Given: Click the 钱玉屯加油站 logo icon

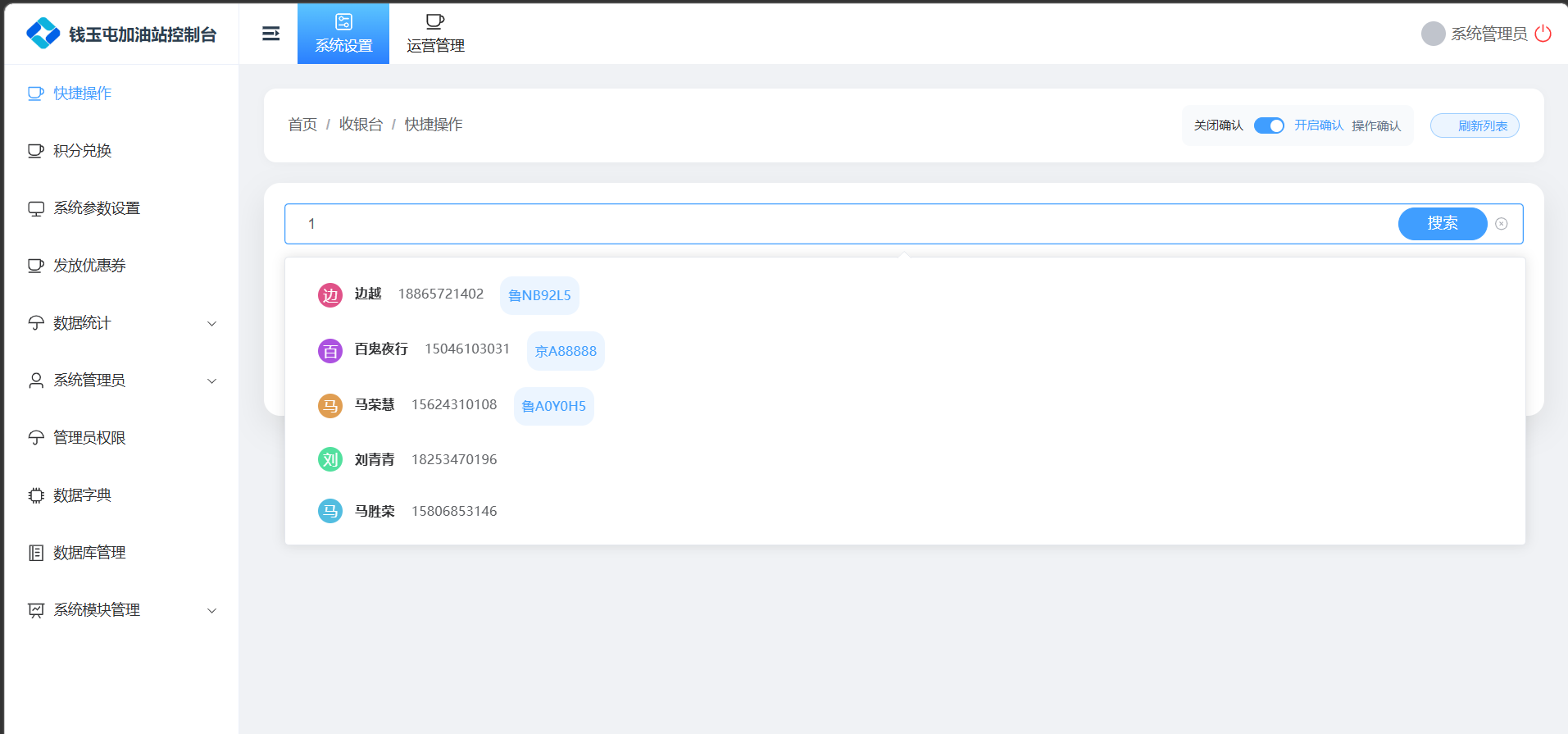Looking at the screenshot, I should (43, 34).
